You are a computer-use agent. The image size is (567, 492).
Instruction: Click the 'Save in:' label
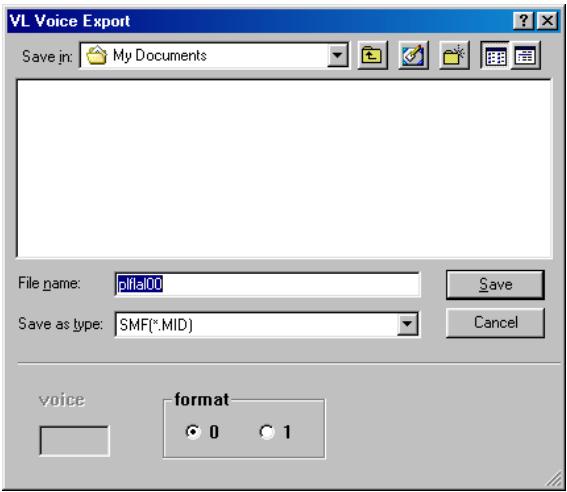click(x=47, y=56)
